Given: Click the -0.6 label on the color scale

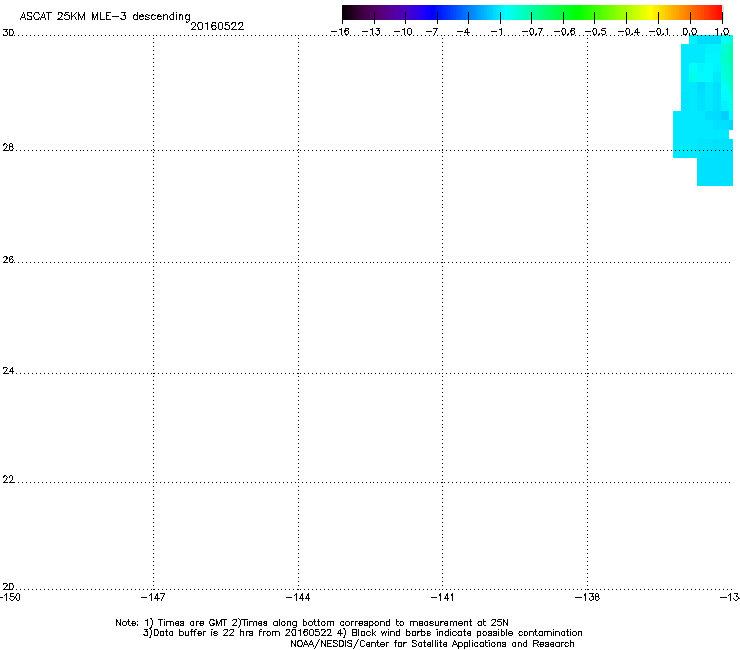Looking at the screenshot, I should pos(564,32).
